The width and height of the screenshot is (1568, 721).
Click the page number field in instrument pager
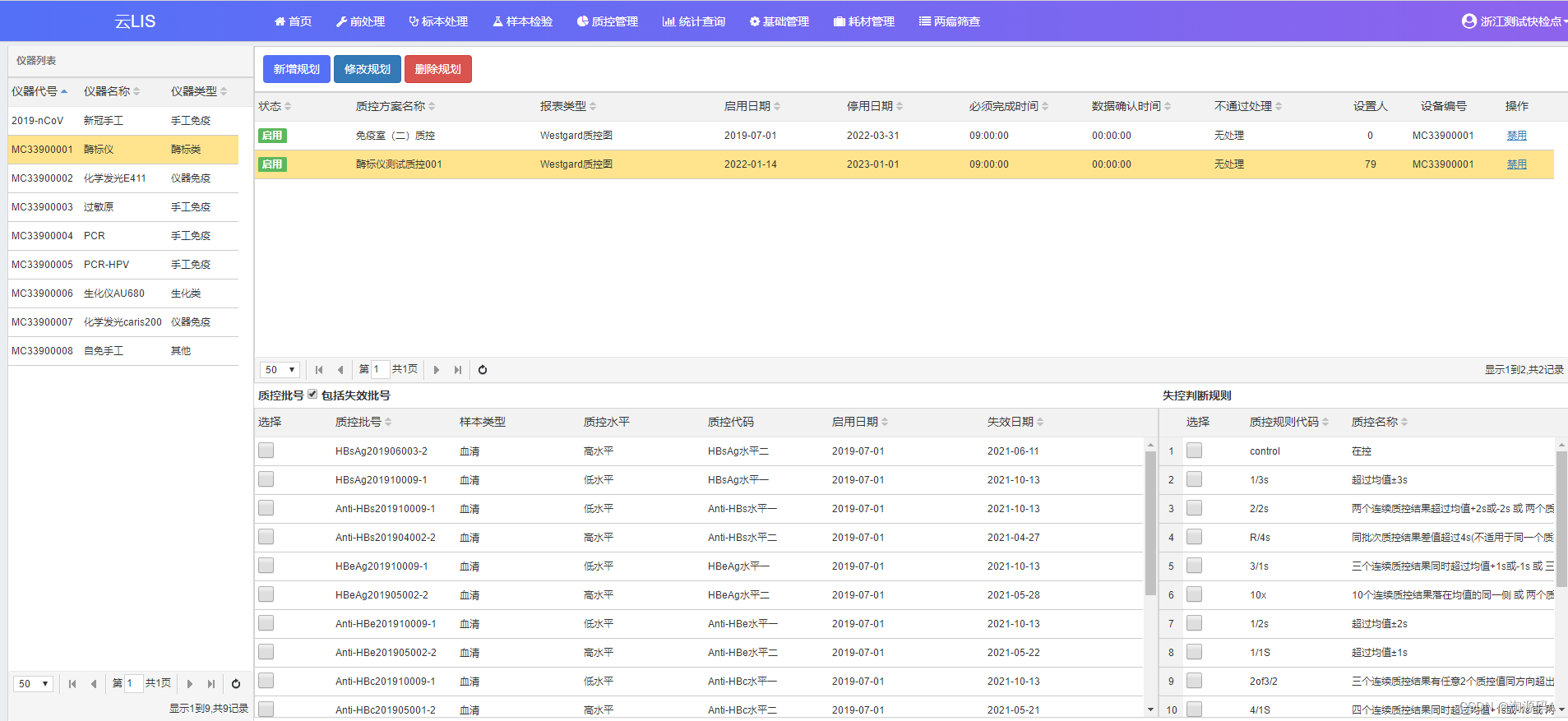[x=133, y=684]
